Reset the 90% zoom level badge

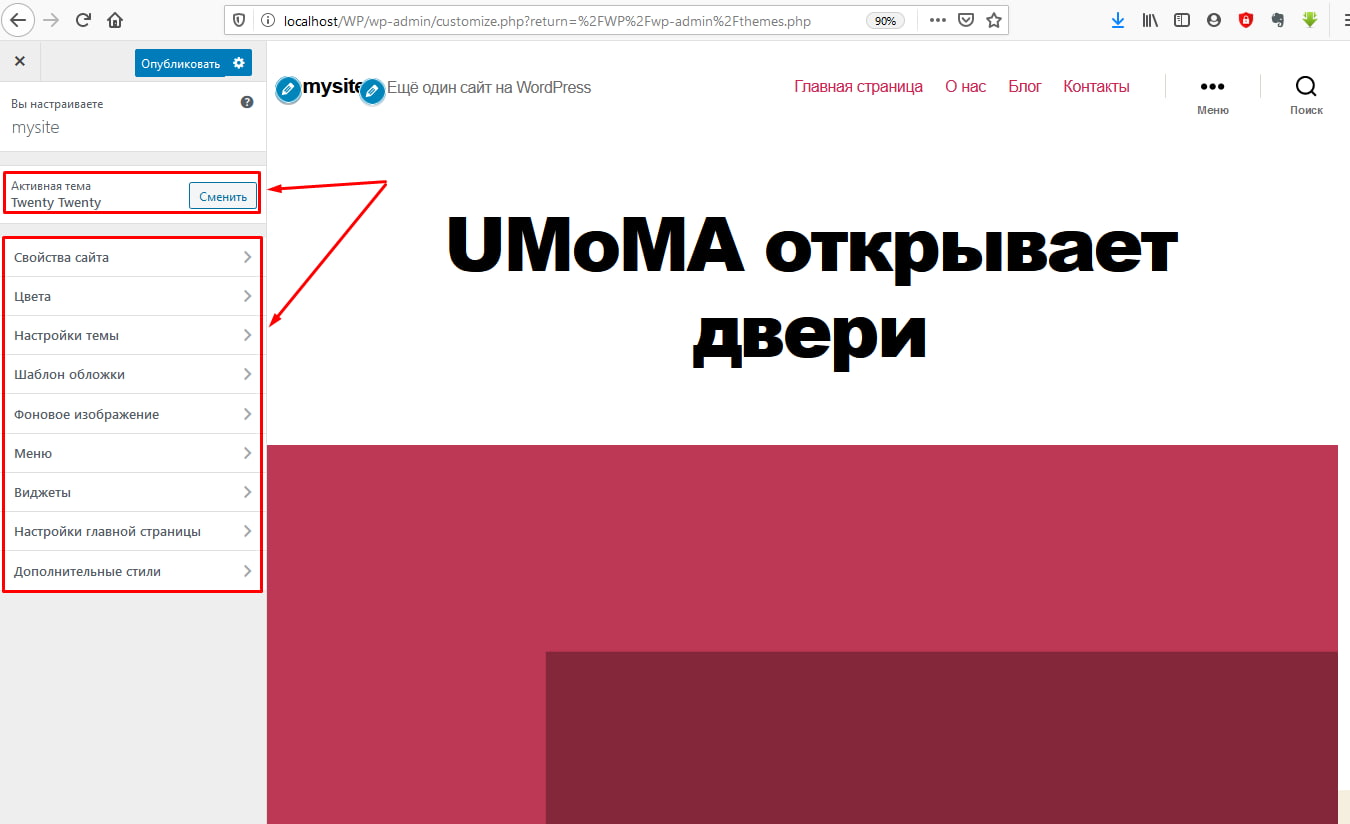pyautogui.click(x=885, y=20)
